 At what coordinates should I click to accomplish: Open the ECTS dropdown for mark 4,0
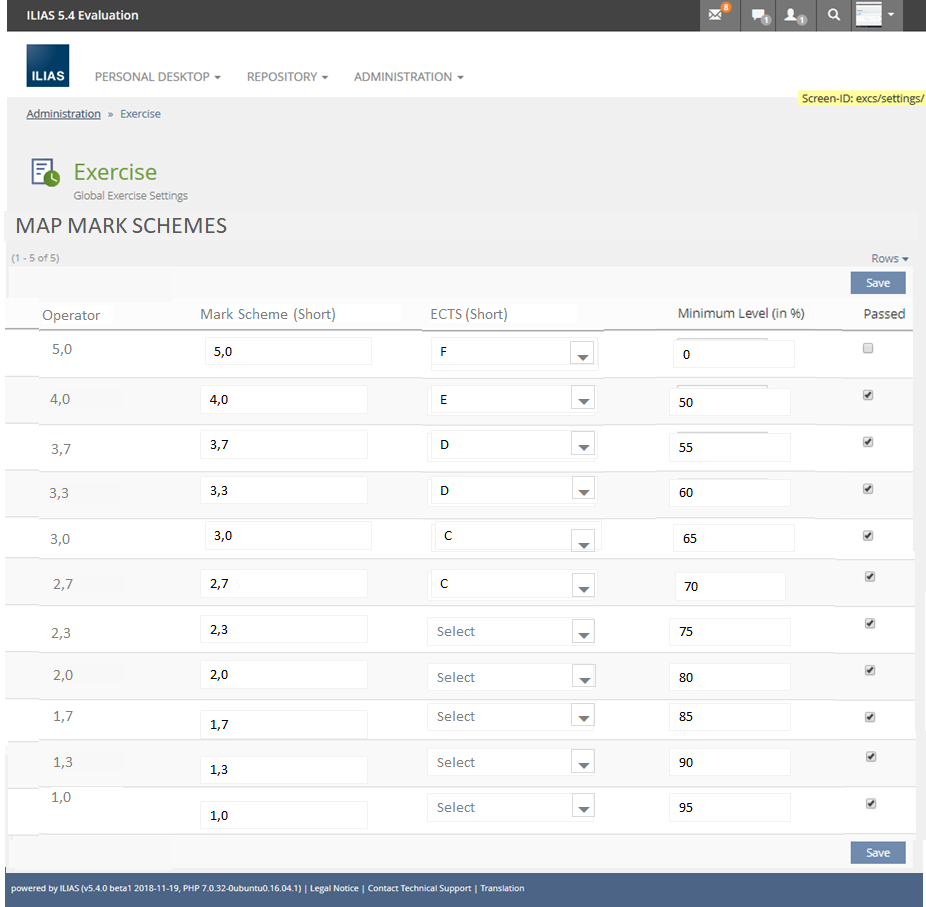pyautogui.click(x=582, y=400)
